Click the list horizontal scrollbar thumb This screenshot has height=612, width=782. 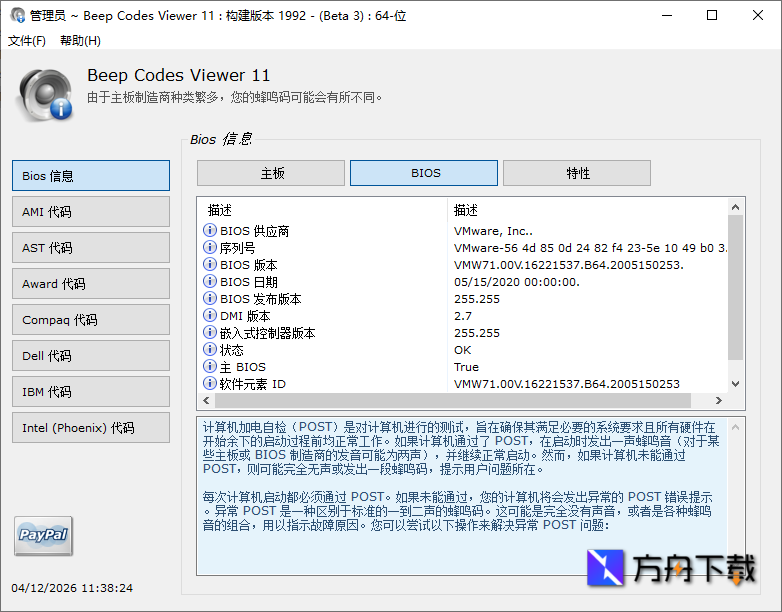(453, 400)
